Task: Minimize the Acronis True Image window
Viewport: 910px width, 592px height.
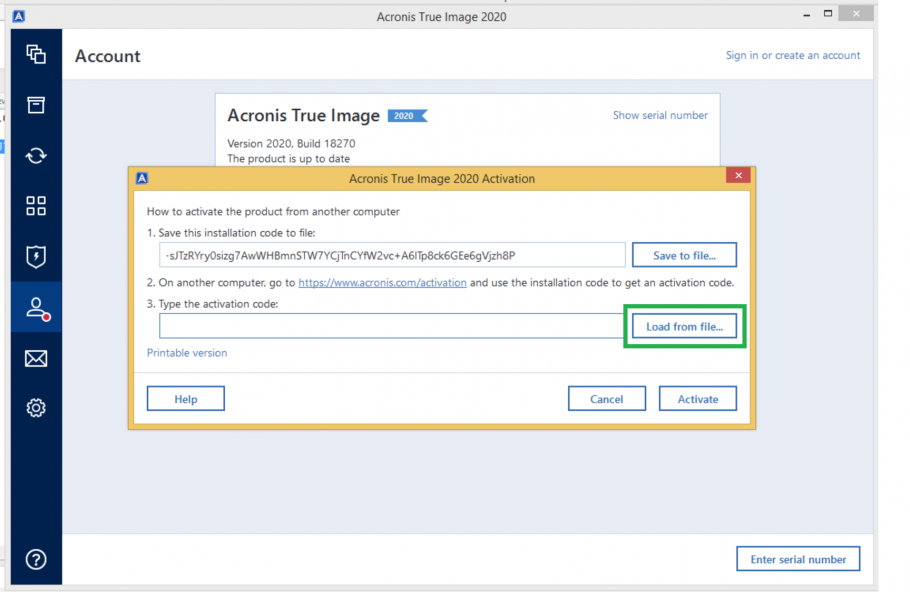Action: 807,15
